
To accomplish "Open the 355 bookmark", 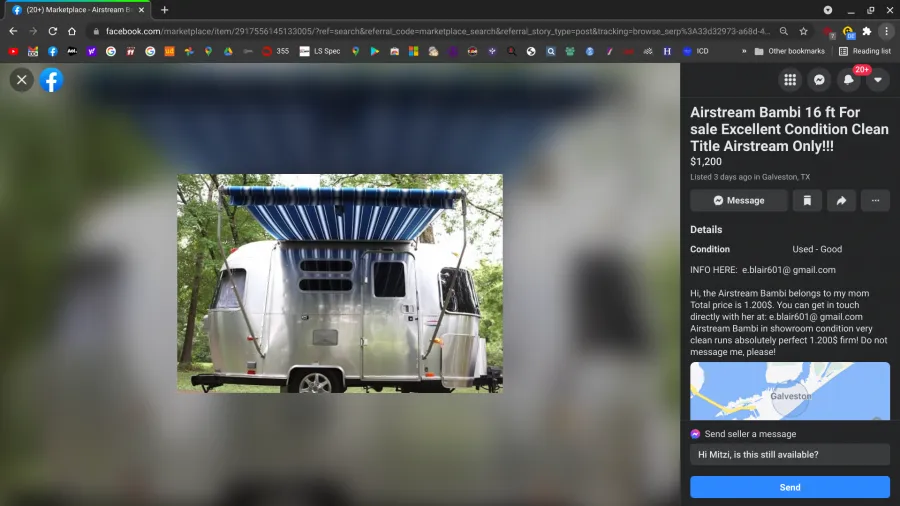I will click(x=276, y=51).
